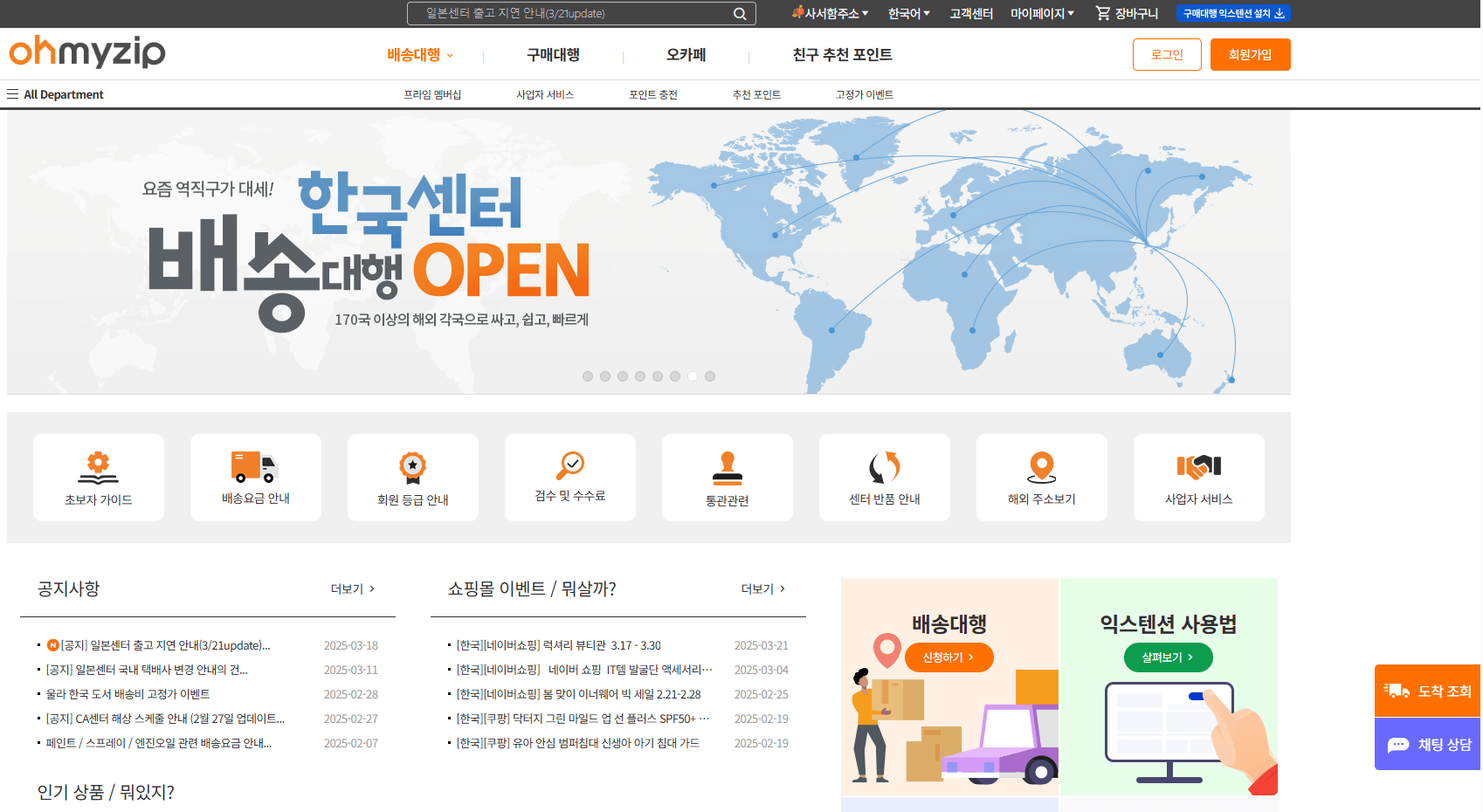Click the 통관관련 customs icon
Screen dimensions: 1483x812
point(727,477)
